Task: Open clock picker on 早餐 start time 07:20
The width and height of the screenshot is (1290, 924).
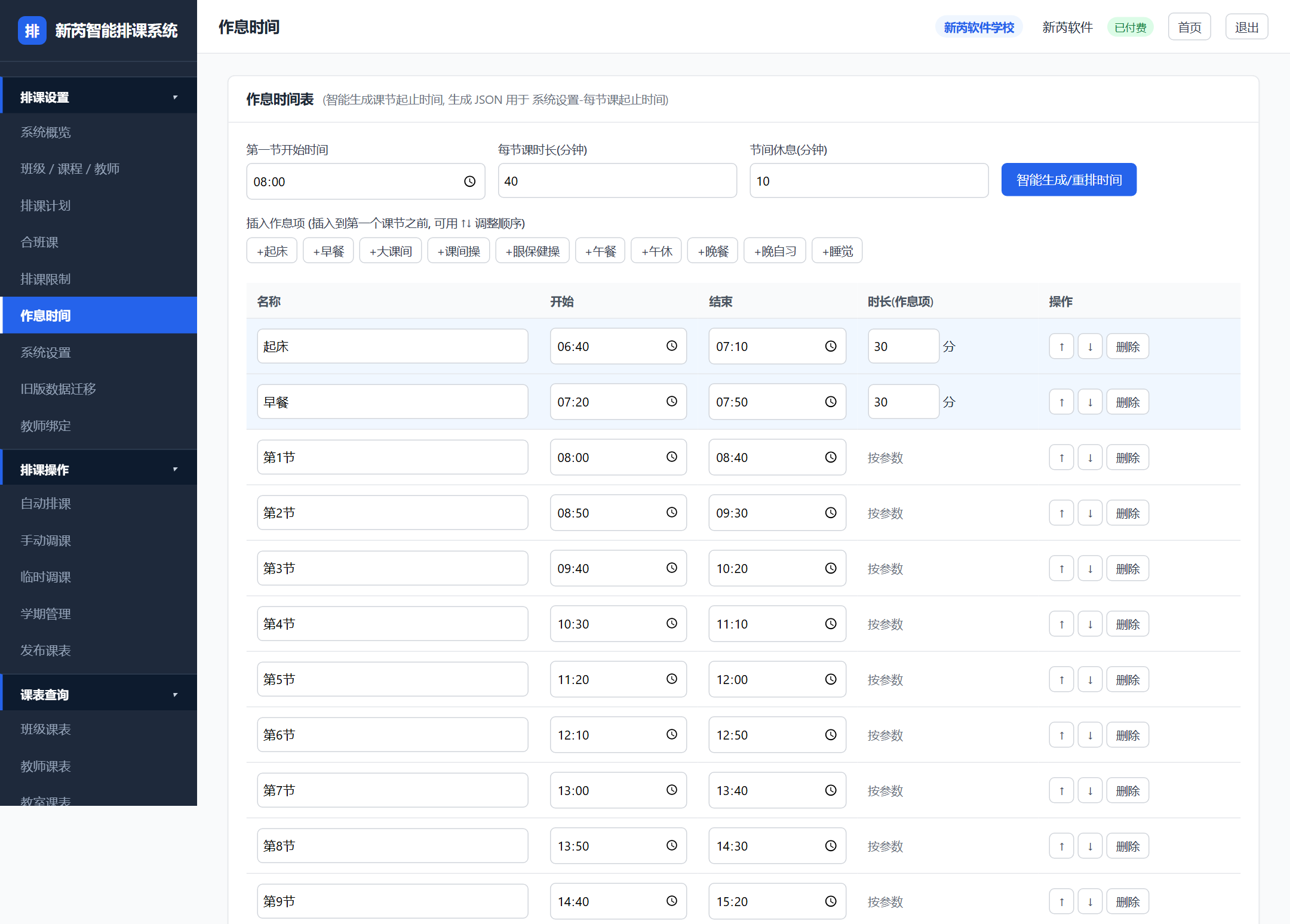Action: [x=672, y=402]
